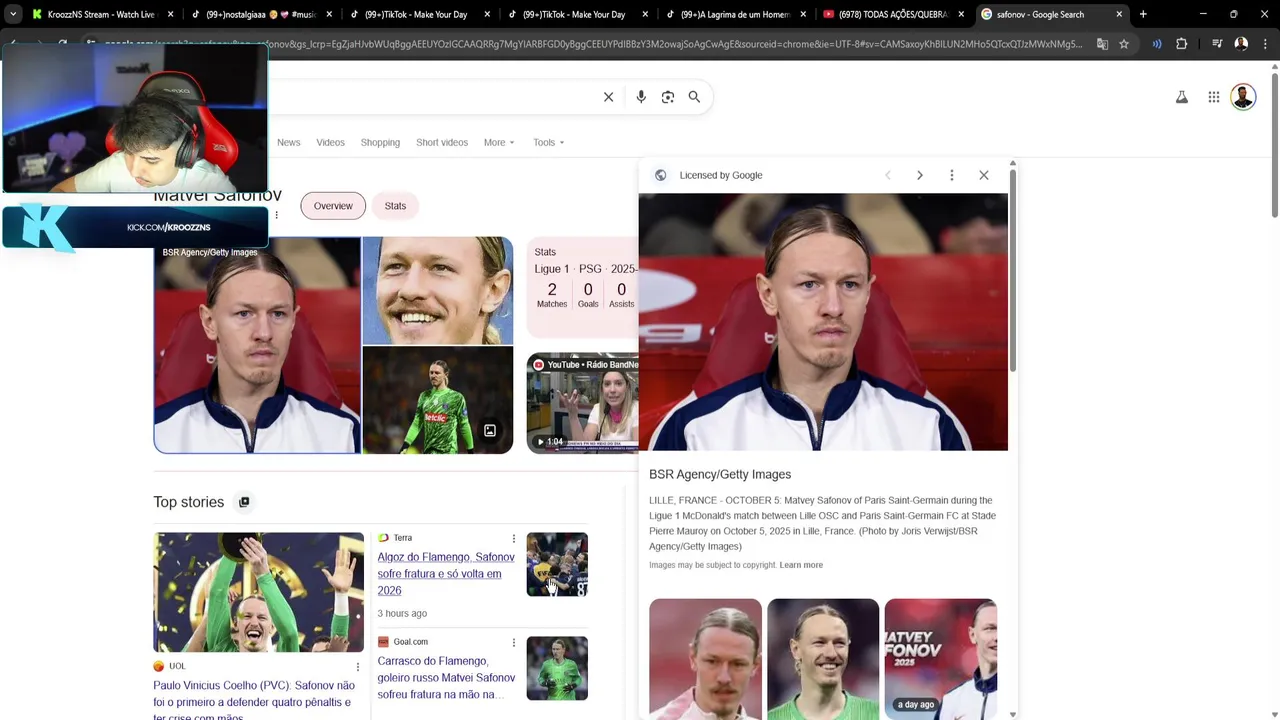The image size is (1280, 720).
Task: Open first related Safonov pink-background image
Action: tap(705, 659)
